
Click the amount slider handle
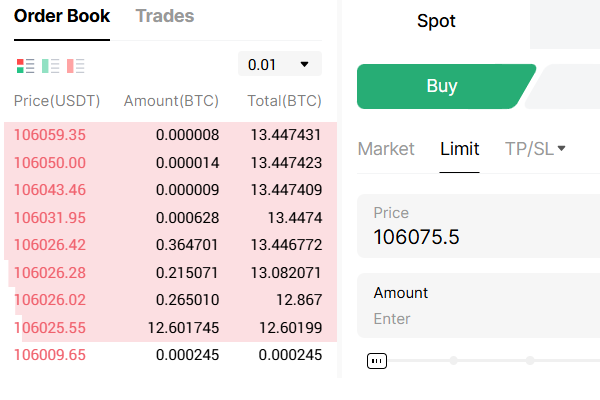tap(377, 360)
